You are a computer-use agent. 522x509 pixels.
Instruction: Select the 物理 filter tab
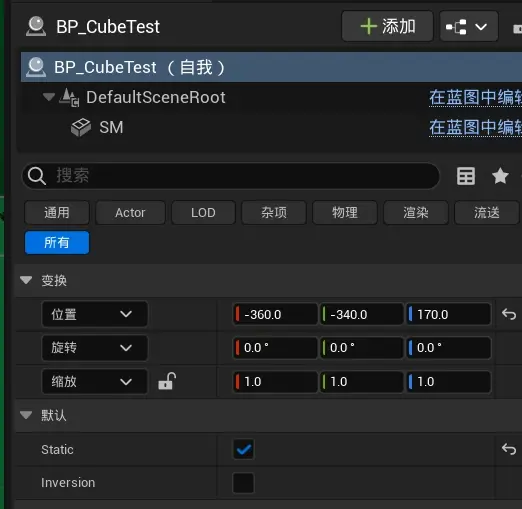pyautogui.click(x=345, y=212)
